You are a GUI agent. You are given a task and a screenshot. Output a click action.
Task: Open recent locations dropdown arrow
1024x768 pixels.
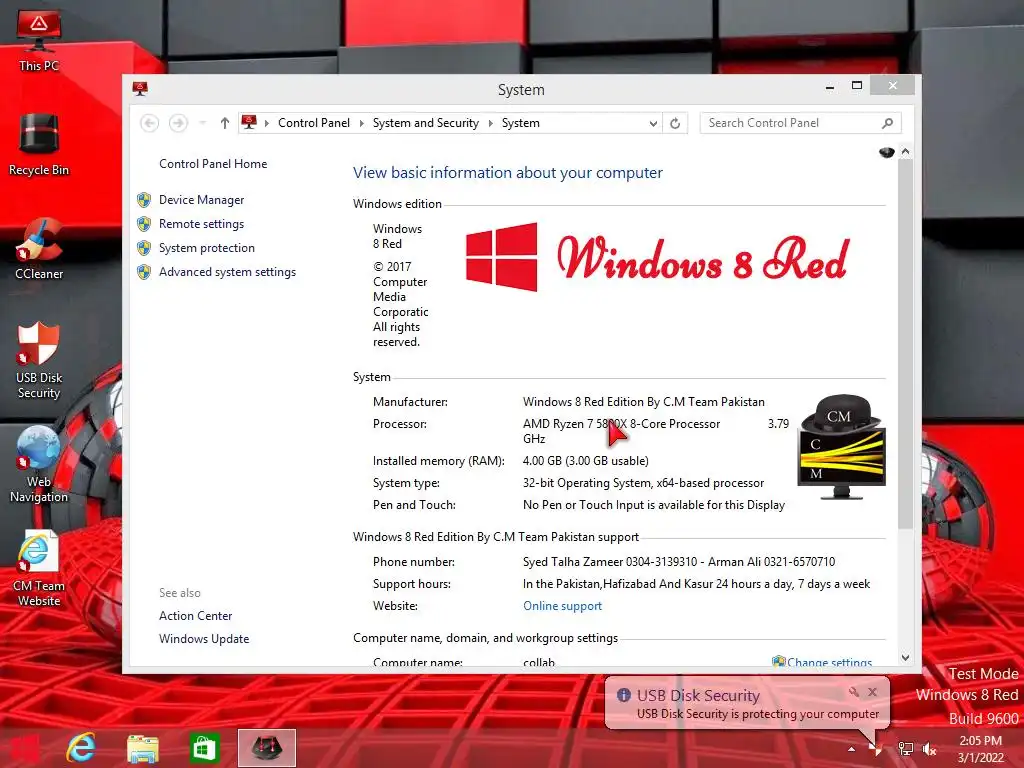[202, 123]
